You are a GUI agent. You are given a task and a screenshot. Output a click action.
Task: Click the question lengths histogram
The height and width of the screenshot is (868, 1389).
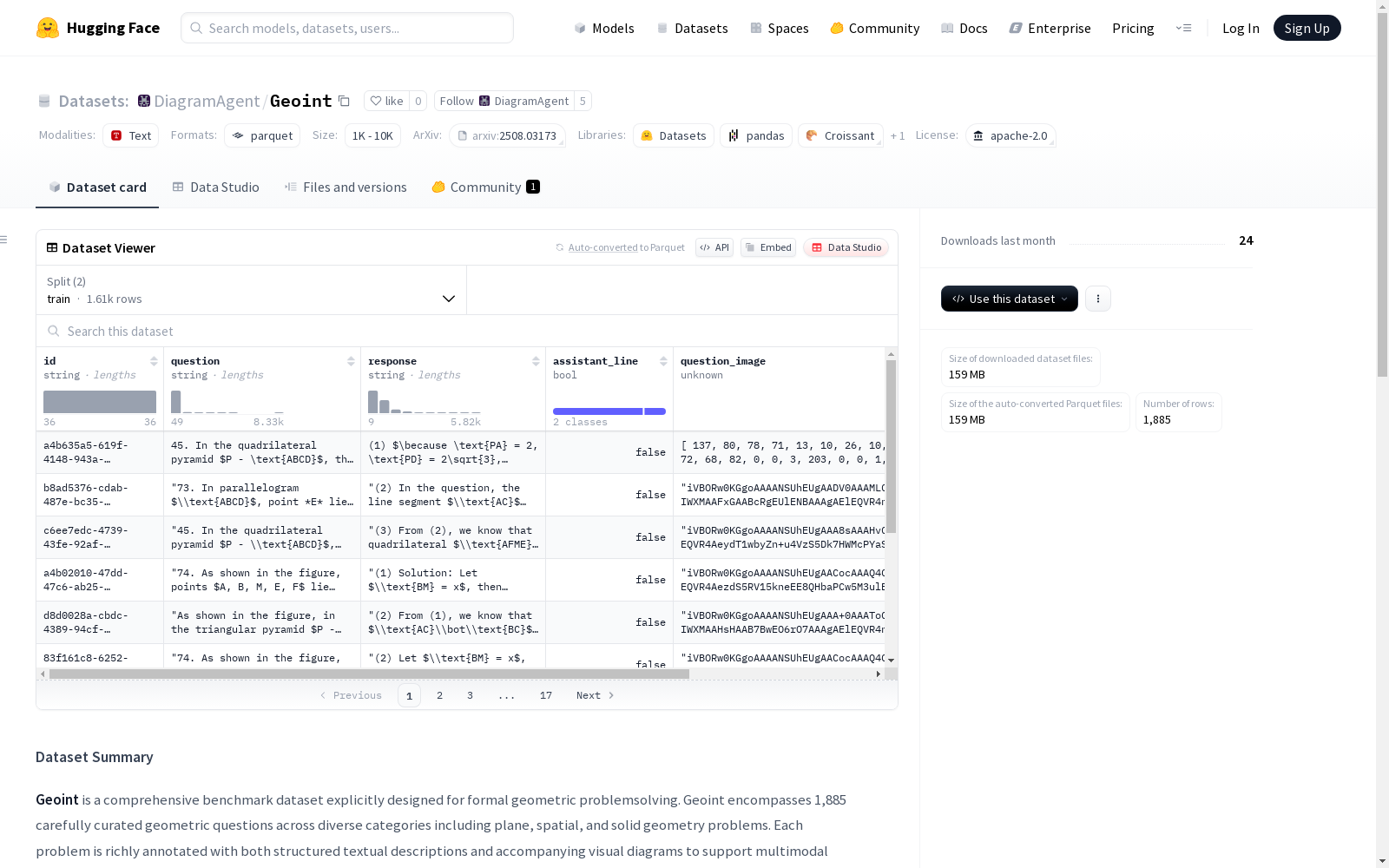[x=227, y=402]
